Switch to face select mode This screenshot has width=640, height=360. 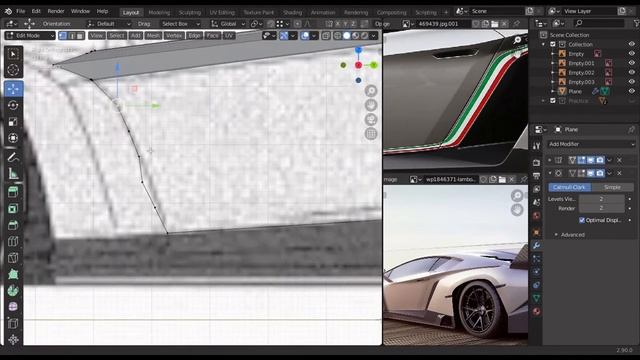tap(80, 36)
